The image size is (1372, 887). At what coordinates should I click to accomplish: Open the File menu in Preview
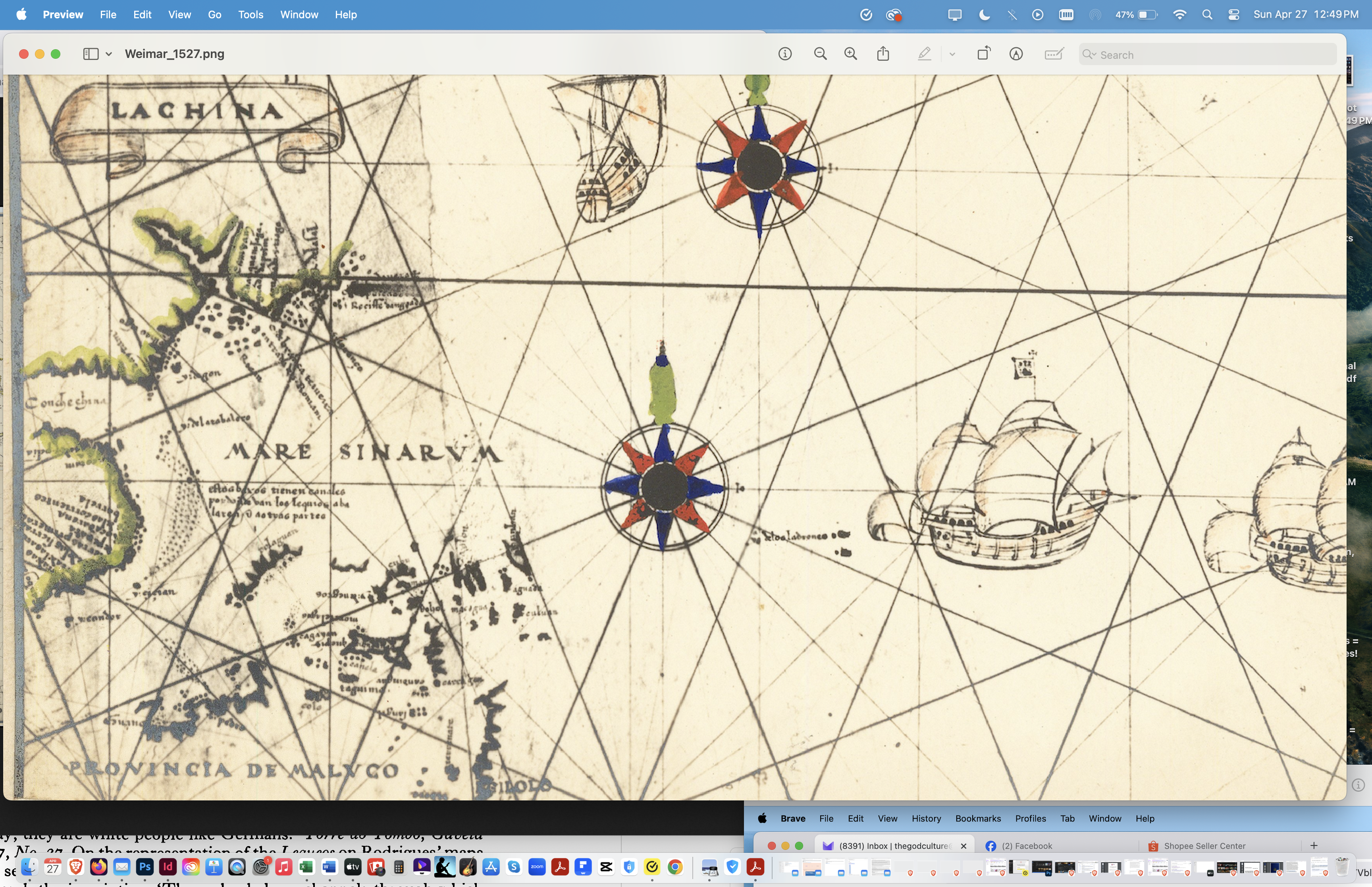(108, 14)
